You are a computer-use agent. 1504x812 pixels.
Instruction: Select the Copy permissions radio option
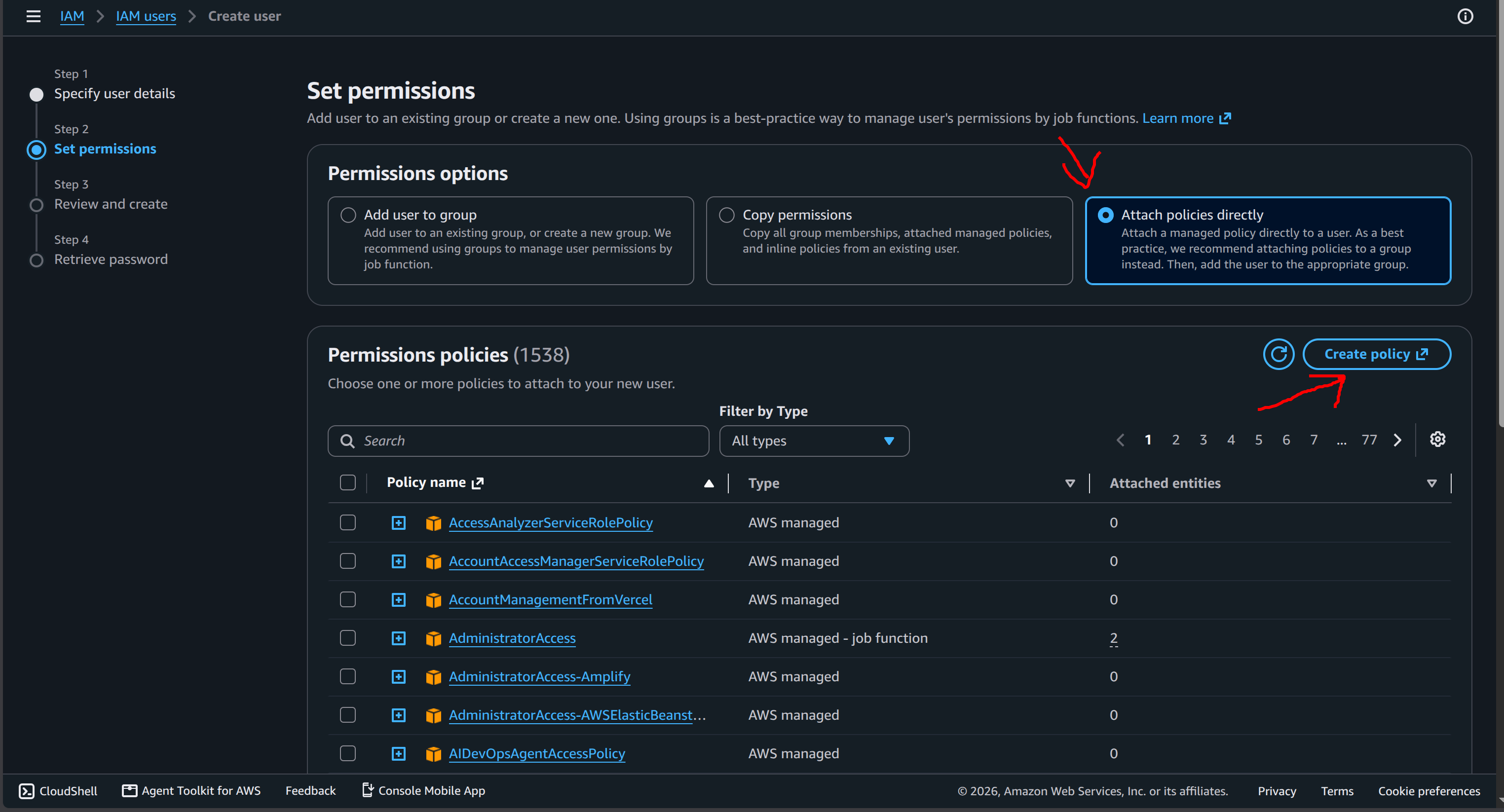pyautogui.click(x=727, y=215)
